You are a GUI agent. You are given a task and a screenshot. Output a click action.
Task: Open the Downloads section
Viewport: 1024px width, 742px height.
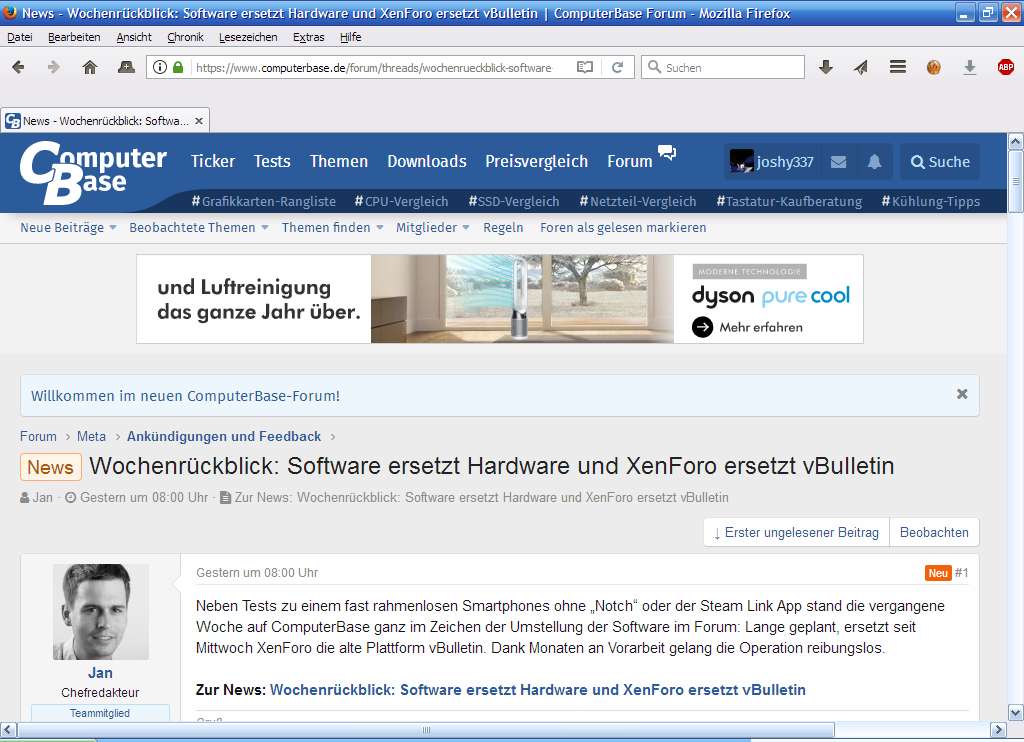[427, 161]
